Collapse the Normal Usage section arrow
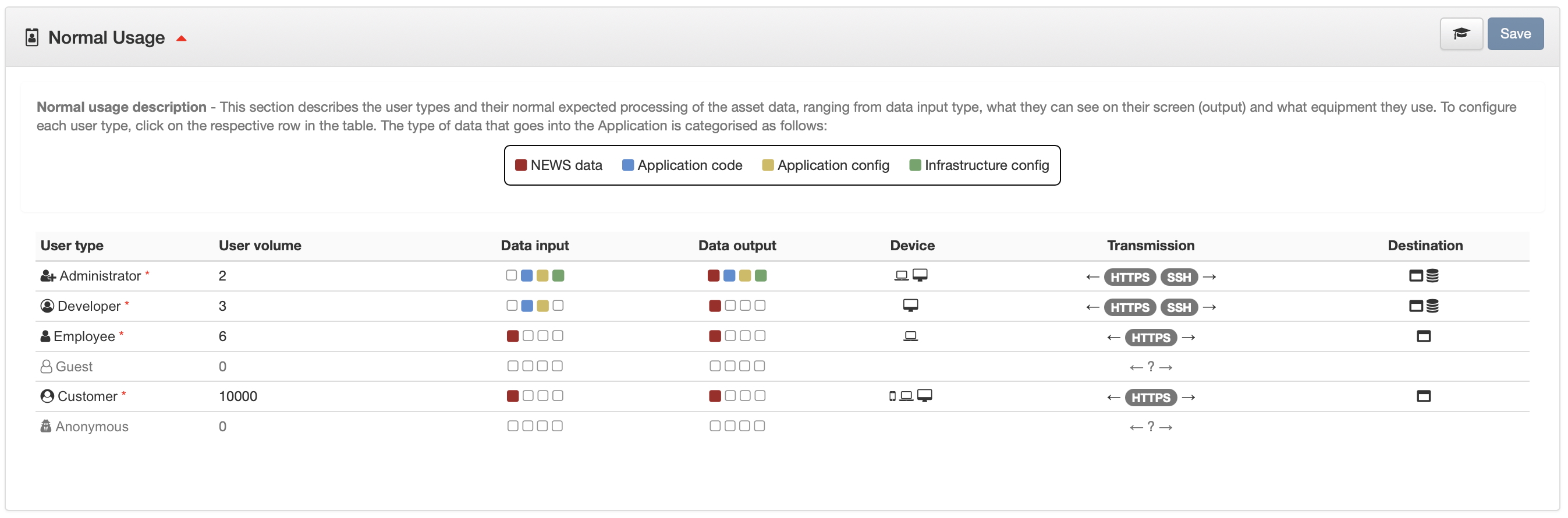The image size is (1568, 518). [x=181, y=39]
